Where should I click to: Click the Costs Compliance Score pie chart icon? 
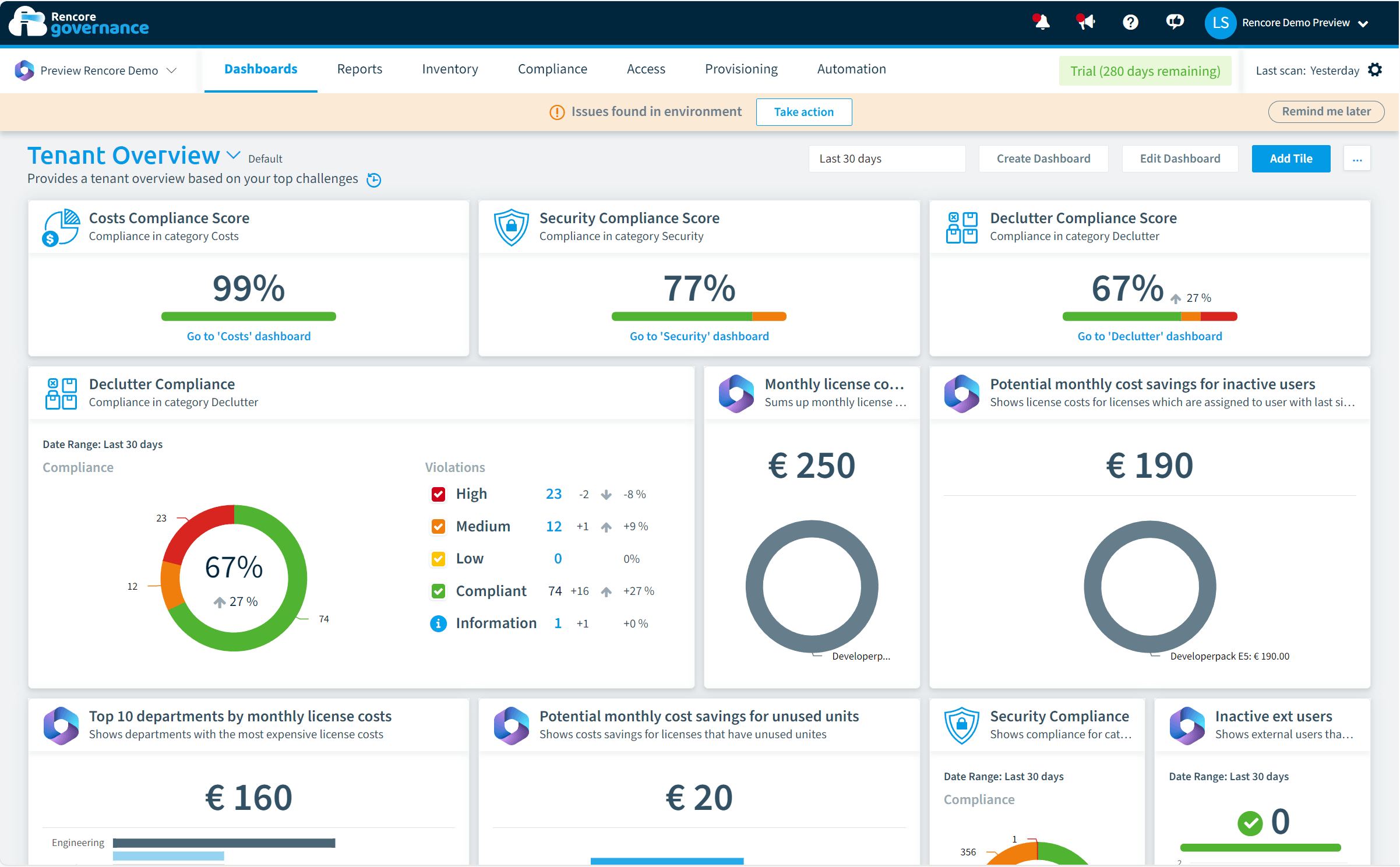[x=61, y=227]
